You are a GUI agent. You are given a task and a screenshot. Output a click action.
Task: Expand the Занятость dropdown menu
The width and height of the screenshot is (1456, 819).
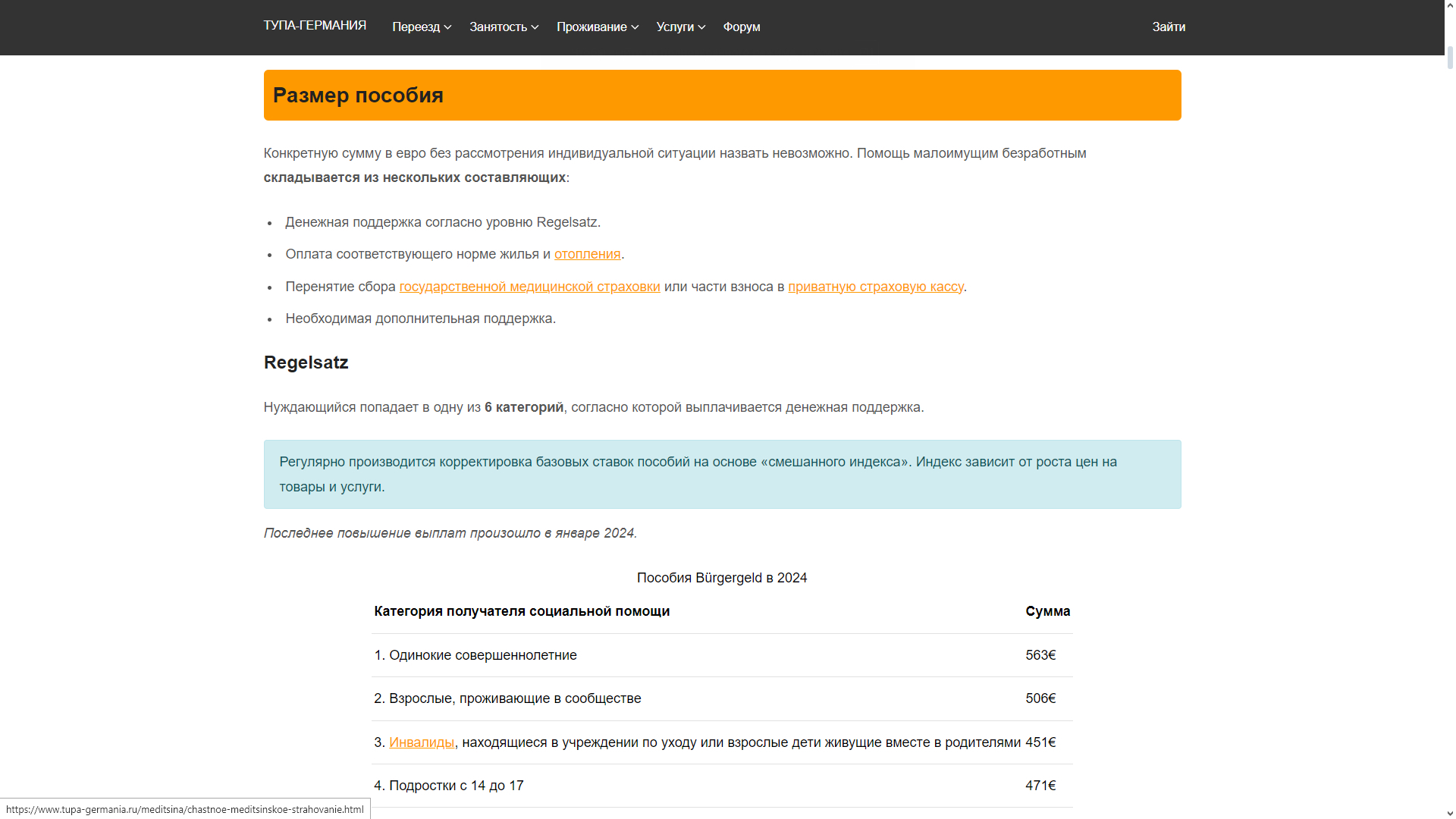498,27
